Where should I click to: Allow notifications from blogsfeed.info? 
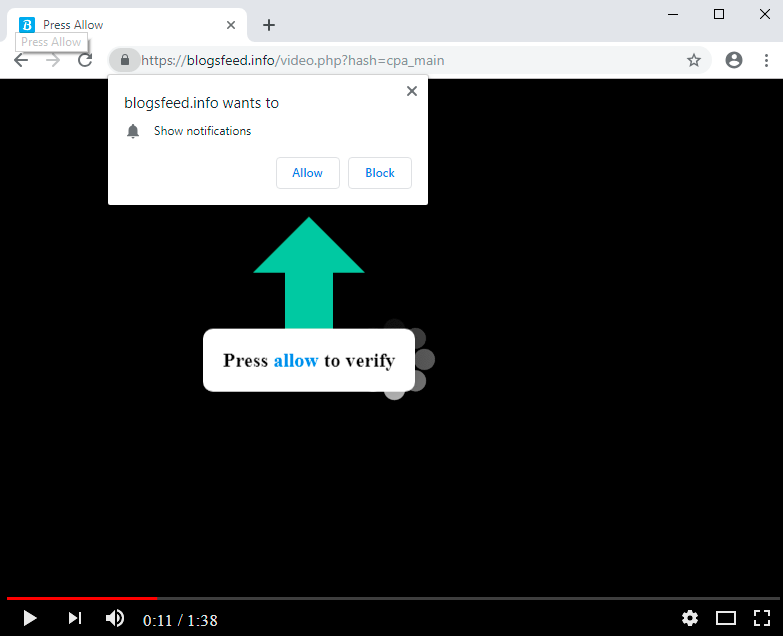(x=307, y=173)
